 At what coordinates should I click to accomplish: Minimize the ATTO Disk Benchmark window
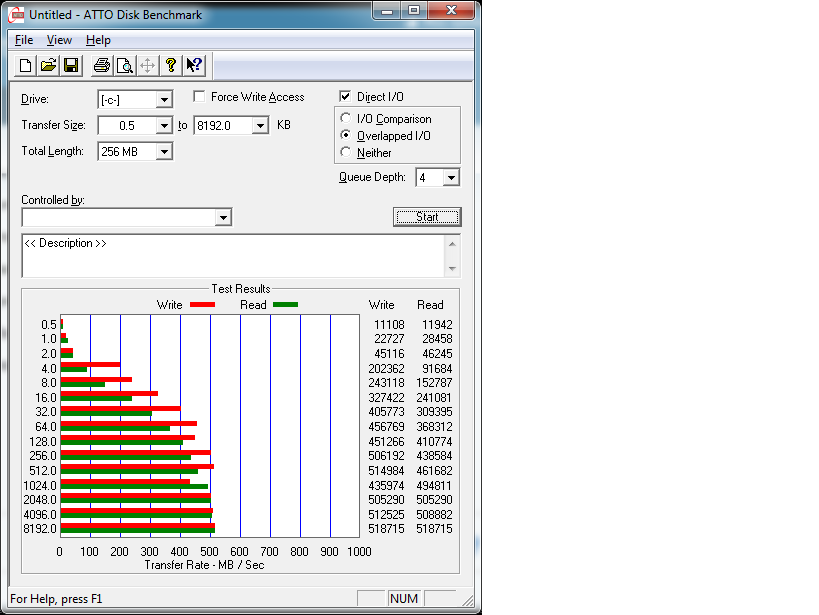click(387, 10)
